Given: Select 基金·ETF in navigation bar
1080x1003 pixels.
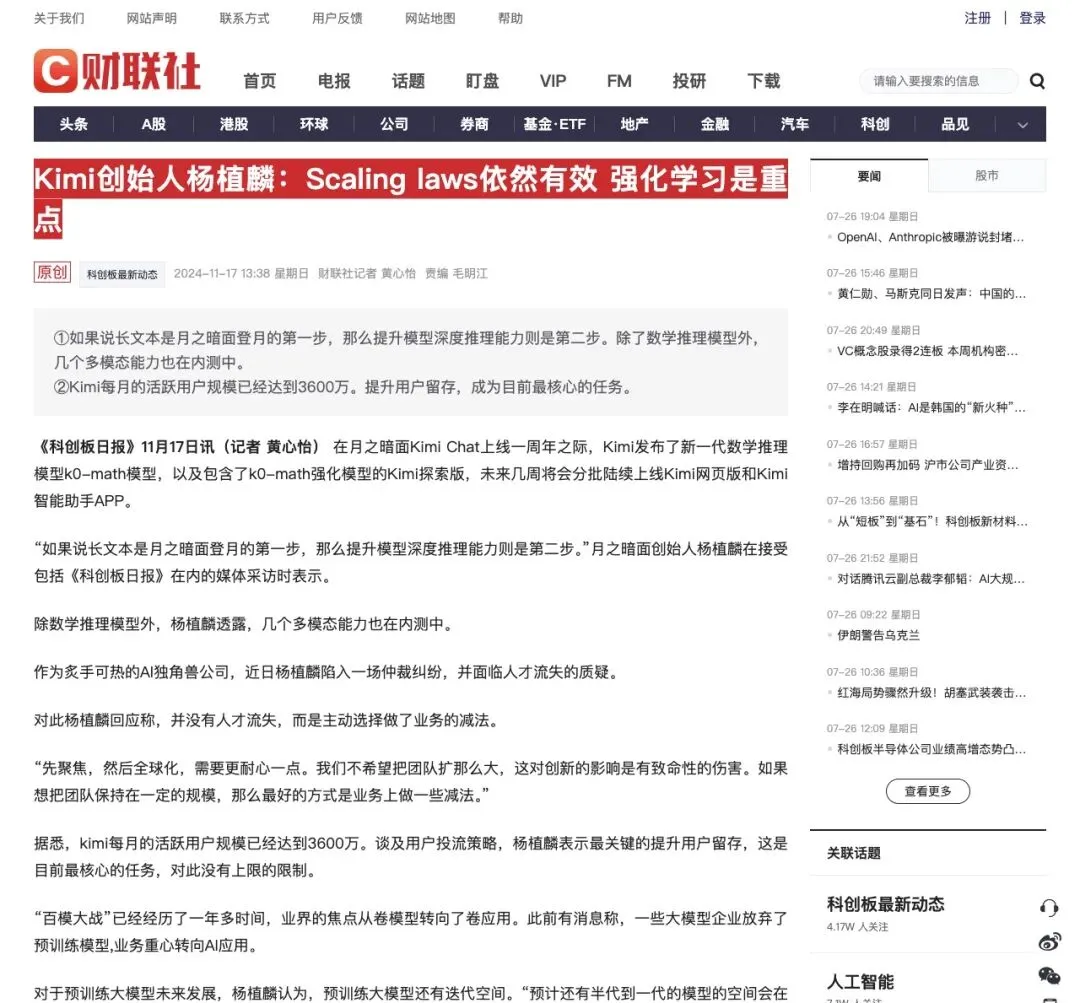Looking at the screenshot, I should (554, 125).
